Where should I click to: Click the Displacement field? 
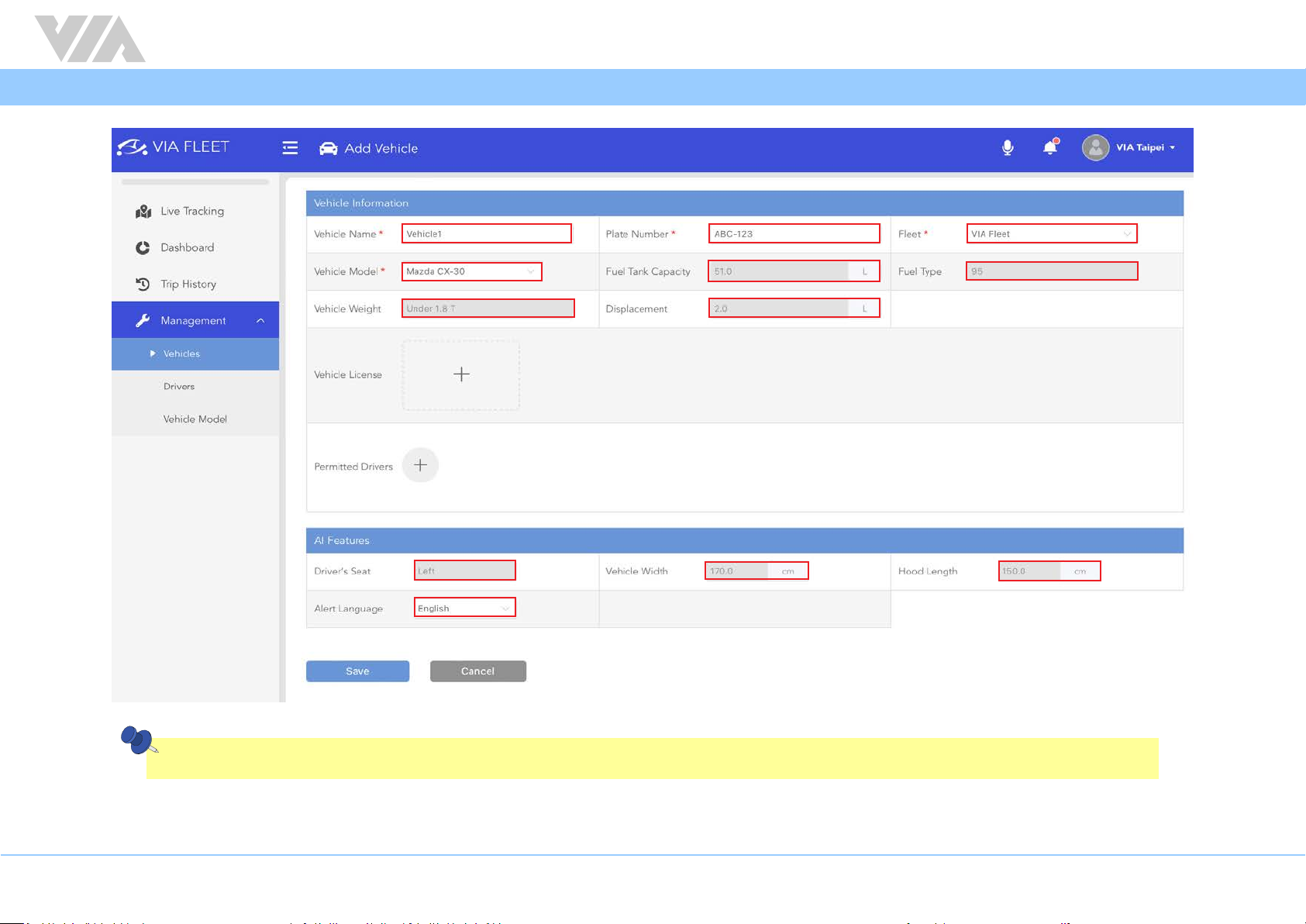(x=794, y=309)
